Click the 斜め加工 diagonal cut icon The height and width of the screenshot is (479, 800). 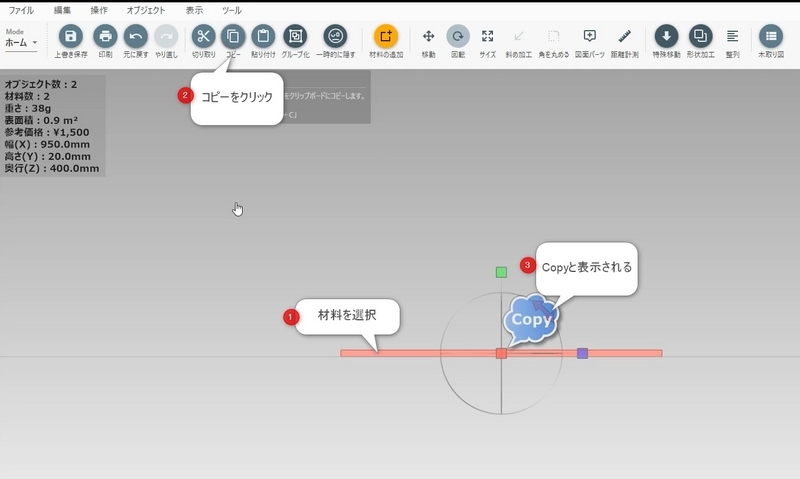pyautogui.click(x=519, y=36)
